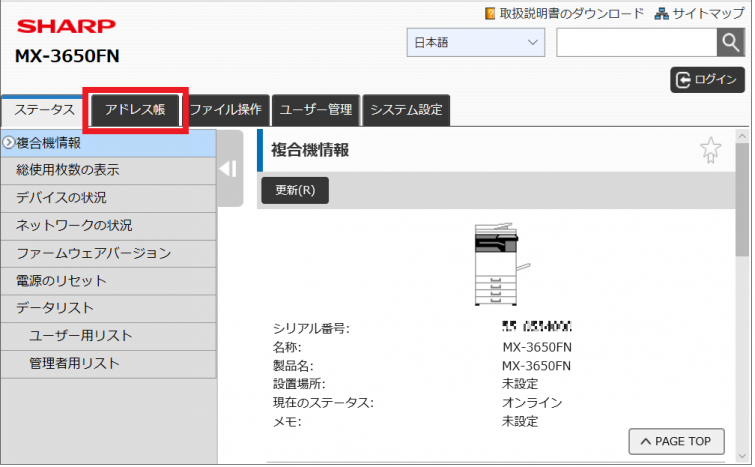Open ファームウェアバージョン menu item
This screenshot has width=755, height=467.
[x=108, y=254]
